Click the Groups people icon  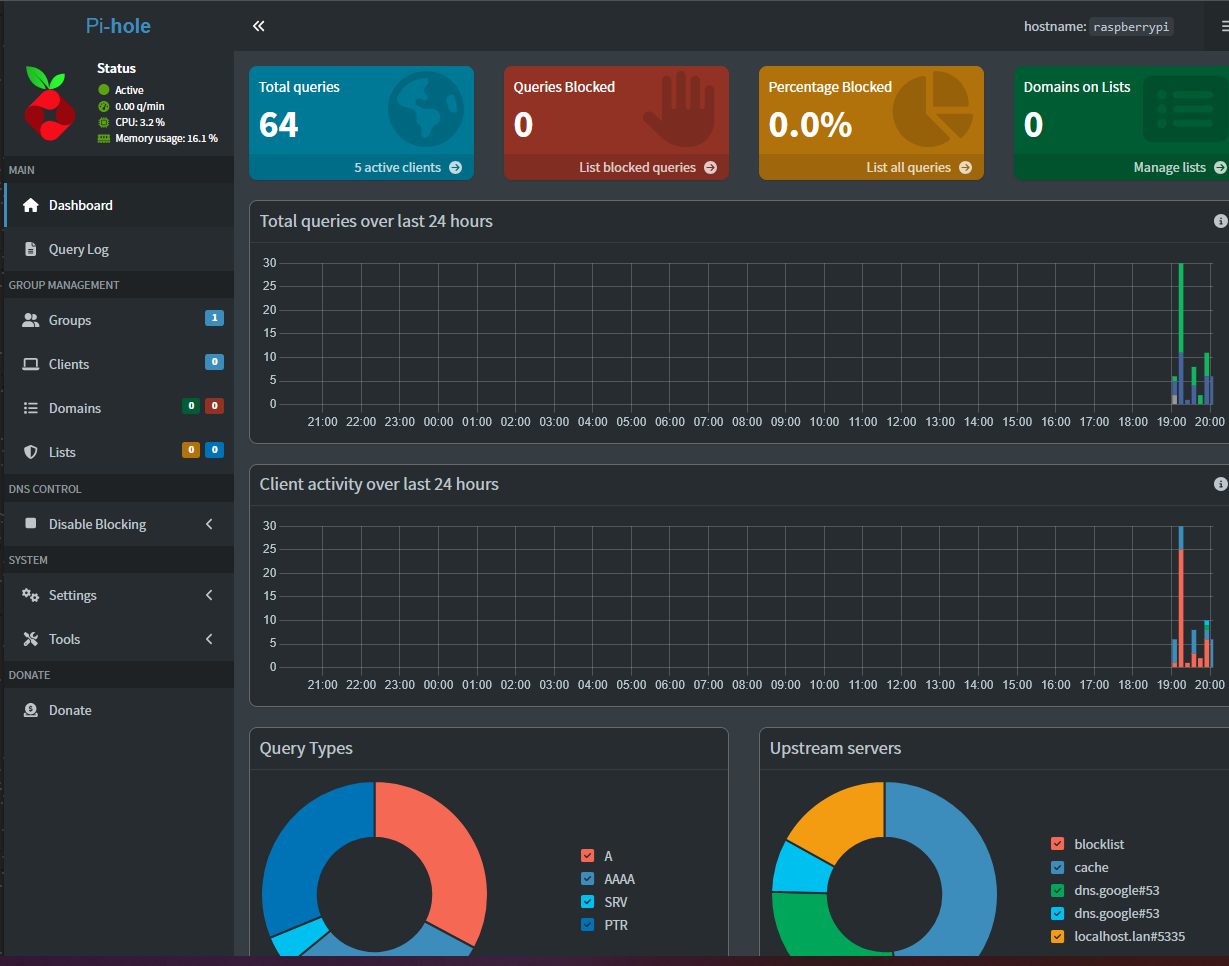(28, 319)
